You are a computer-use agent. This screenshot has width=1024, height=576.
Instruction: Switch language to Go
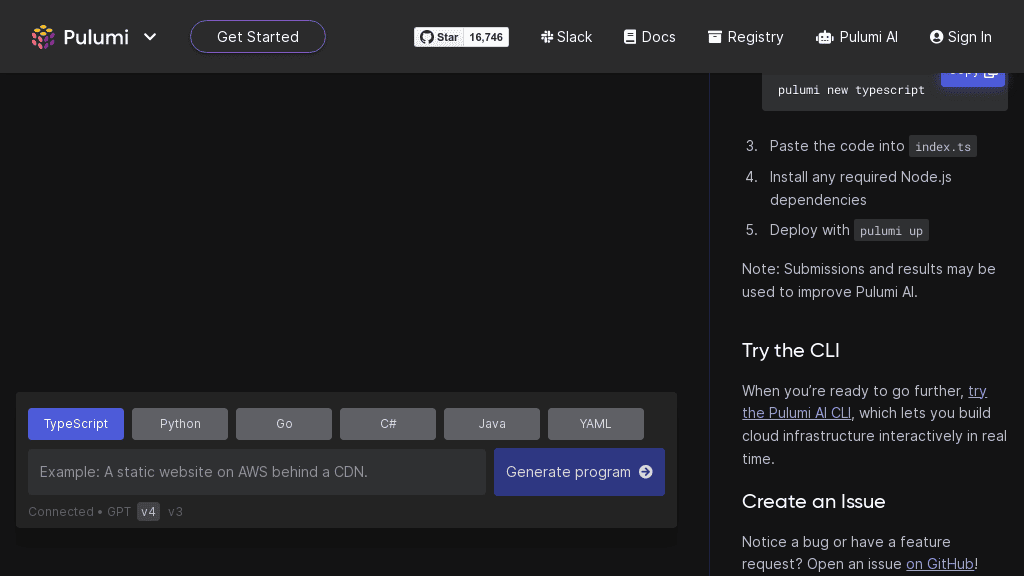[x=284, y=424]
